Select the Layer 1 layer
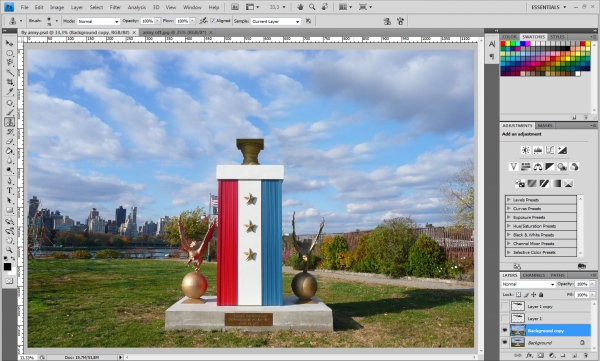Viewport: 600px width, 361px height. click(551, 319)
